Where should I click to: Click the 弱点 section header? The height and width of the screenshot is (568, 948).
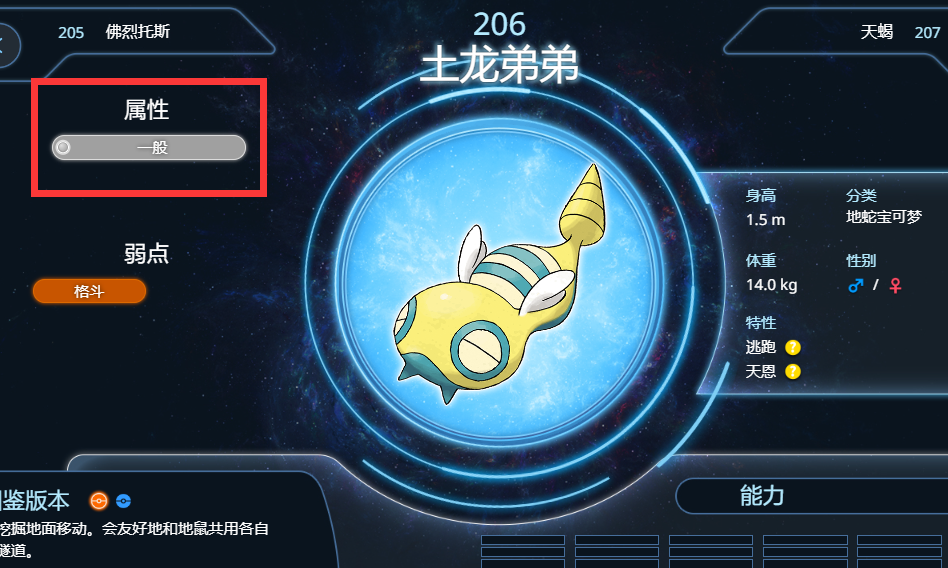[146, 253]
